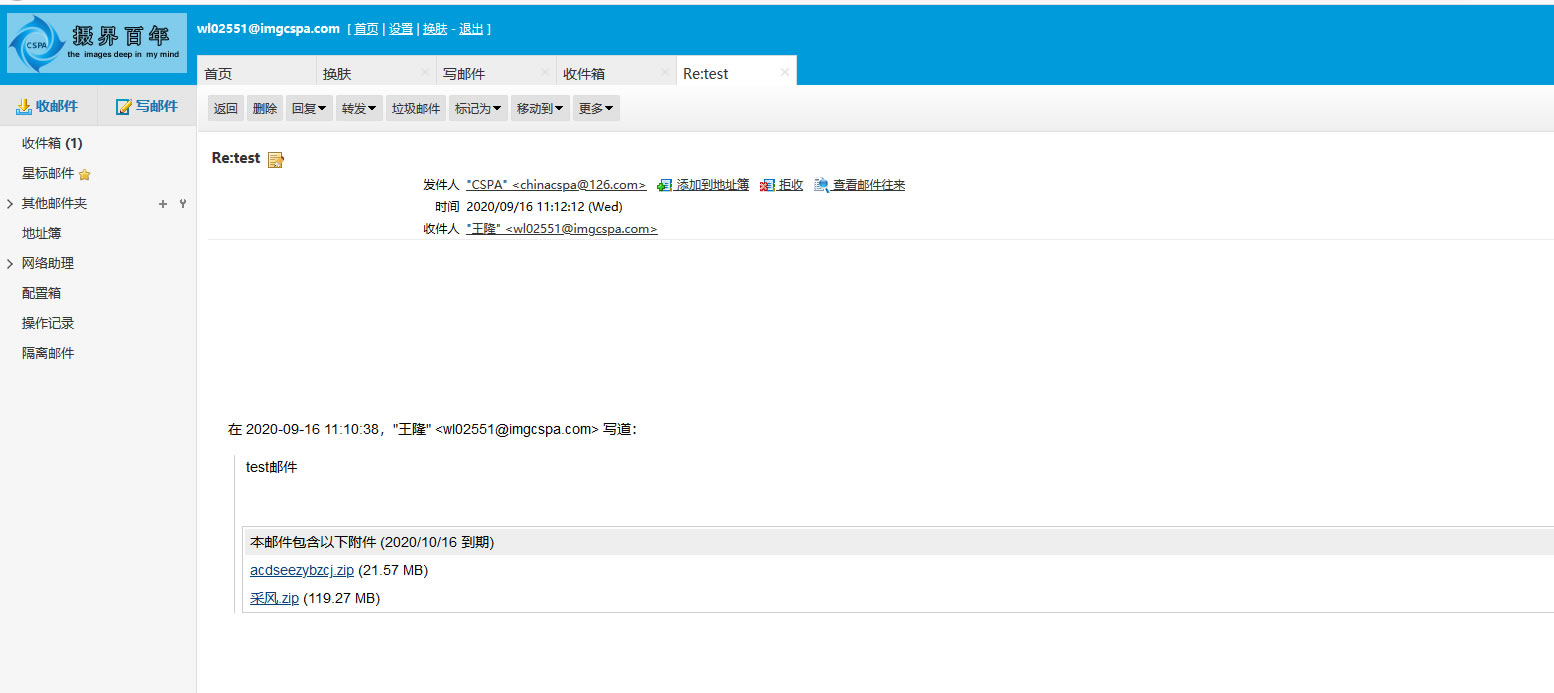
Task: Click the 写邮件 compose icon in sidebar
Action: pos(124,107)
